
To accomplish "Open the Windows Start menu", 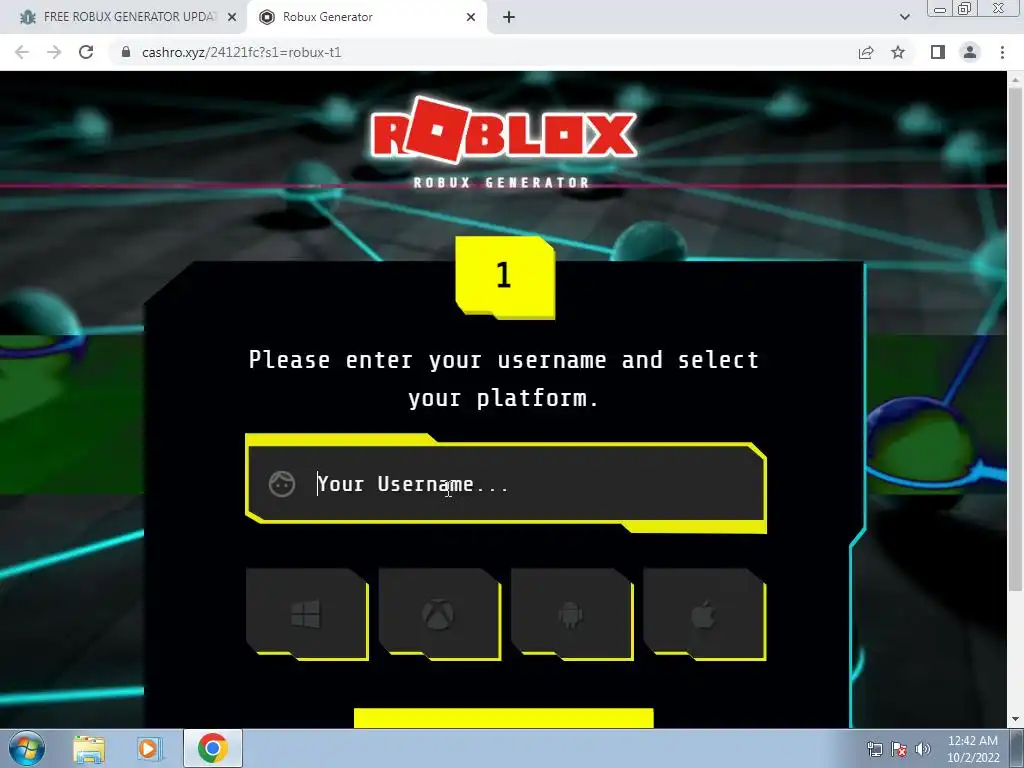I will tap(27, 748).
